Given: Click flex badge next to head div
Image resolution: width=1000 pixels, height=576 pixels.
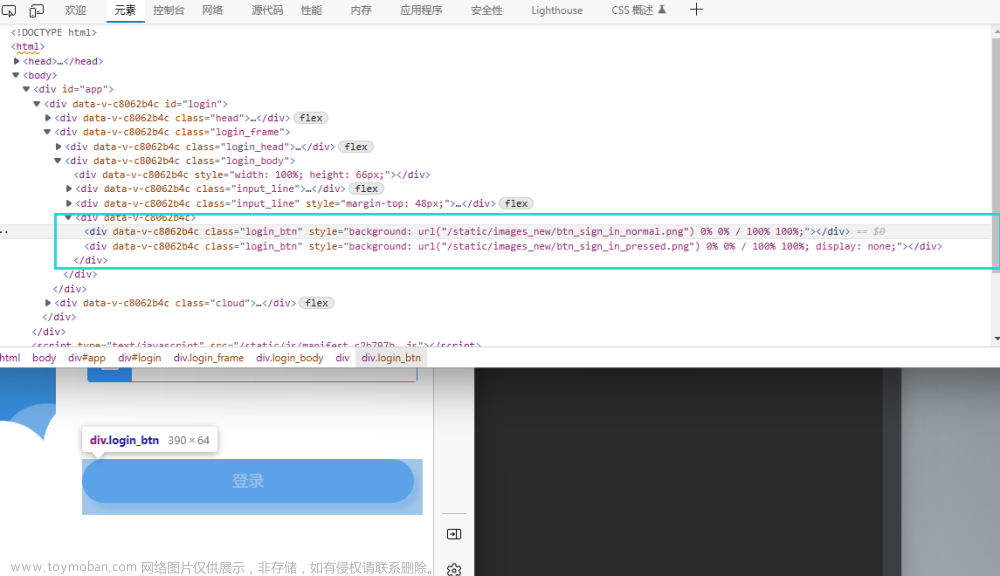Looking at the screenshot, I should [311, 118].
